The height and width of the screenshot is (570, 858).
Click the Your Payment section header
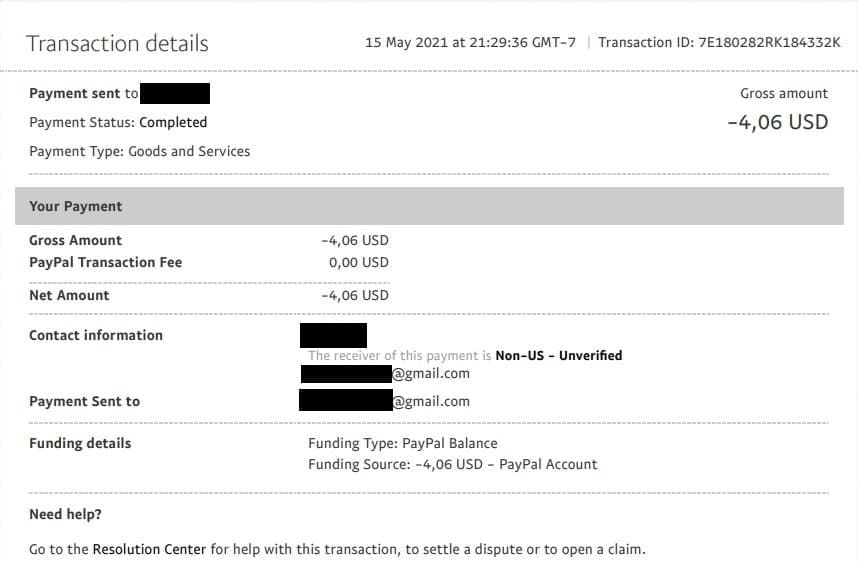tap(76, 206)
